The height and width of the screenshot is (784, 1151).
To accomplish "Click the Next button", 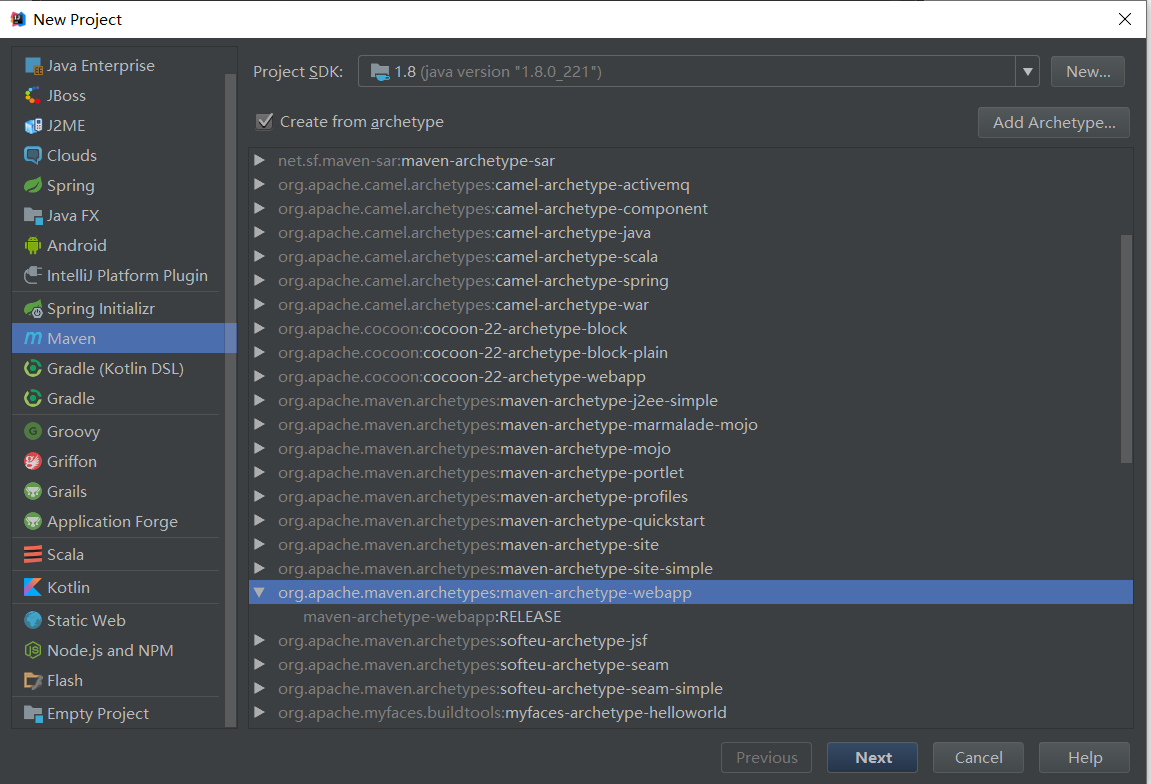I will [872, 758].
